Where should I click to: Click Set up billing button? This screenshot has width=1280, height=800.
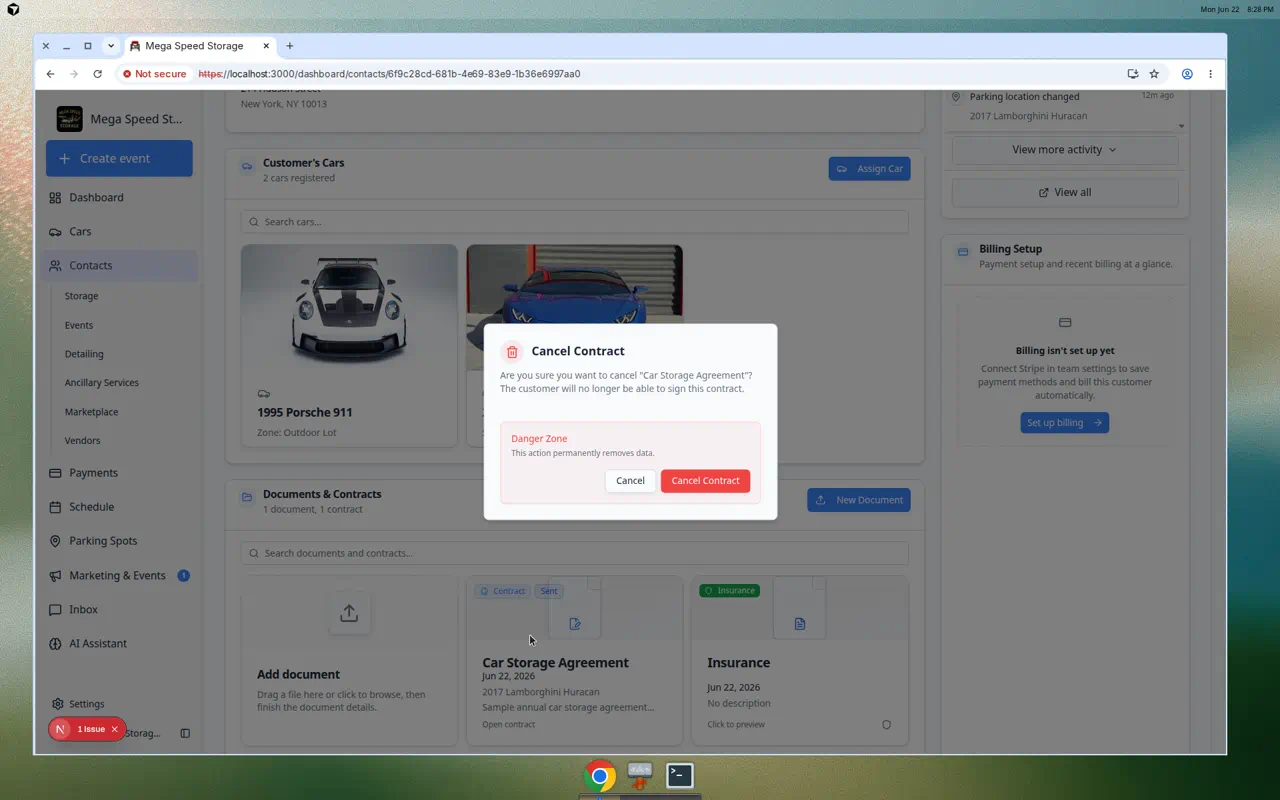click(1064, 423)
